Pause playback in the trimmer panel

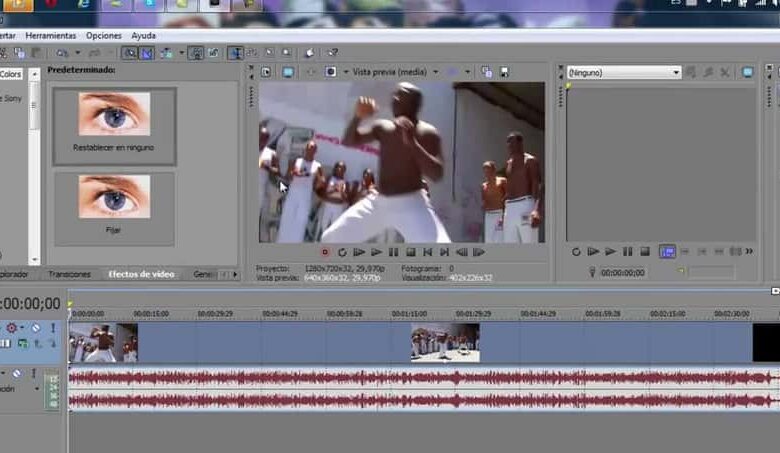(x=628, y=252)
